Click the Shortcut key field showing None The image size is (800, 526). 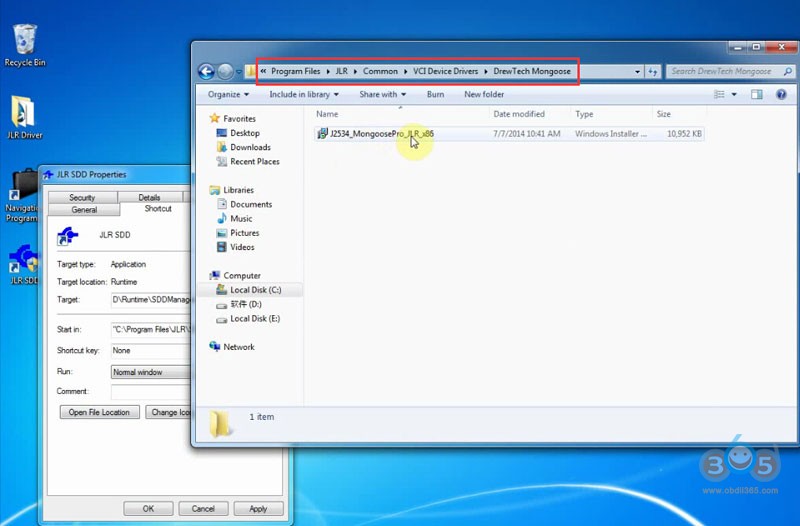[x=151, y=350]
